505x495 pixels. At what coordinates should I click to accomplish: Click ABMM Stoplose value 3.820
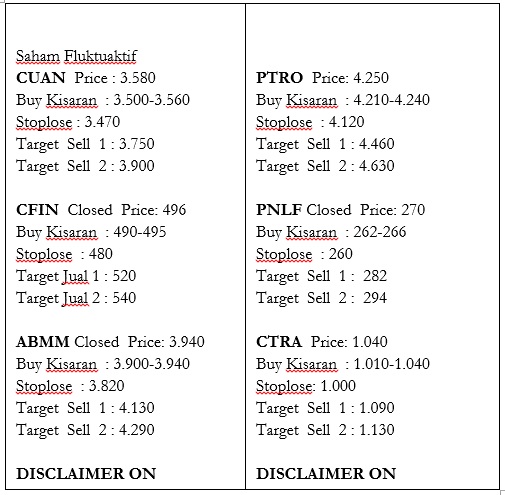coord(107,386)
